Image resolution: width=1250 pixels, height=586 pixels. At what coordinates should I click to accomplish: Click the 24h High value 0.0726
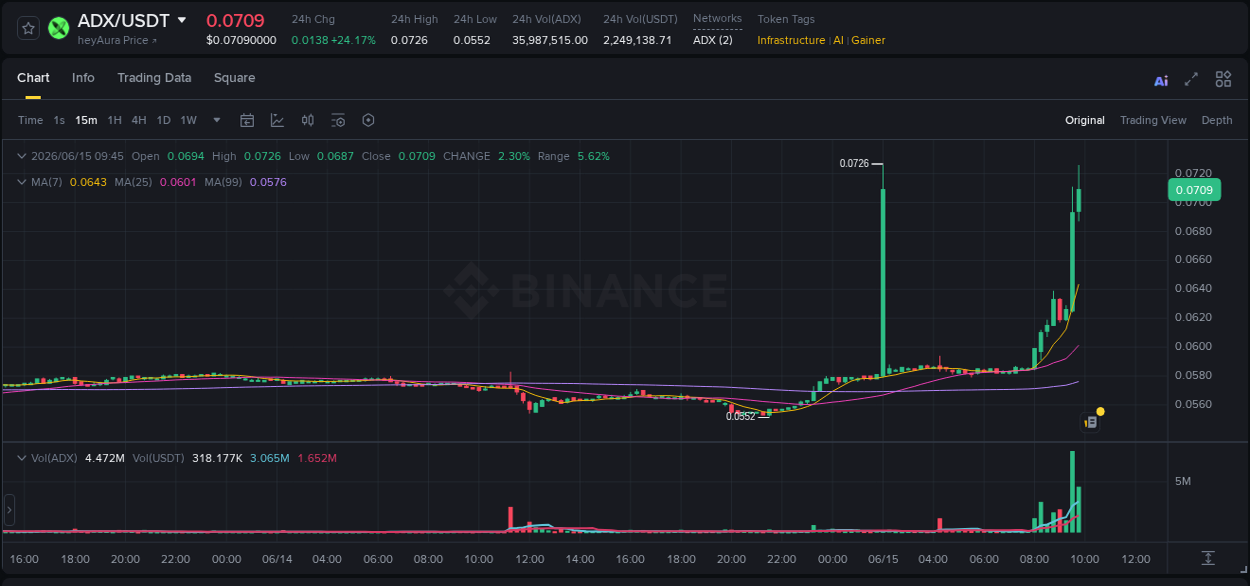pos(409,40)
